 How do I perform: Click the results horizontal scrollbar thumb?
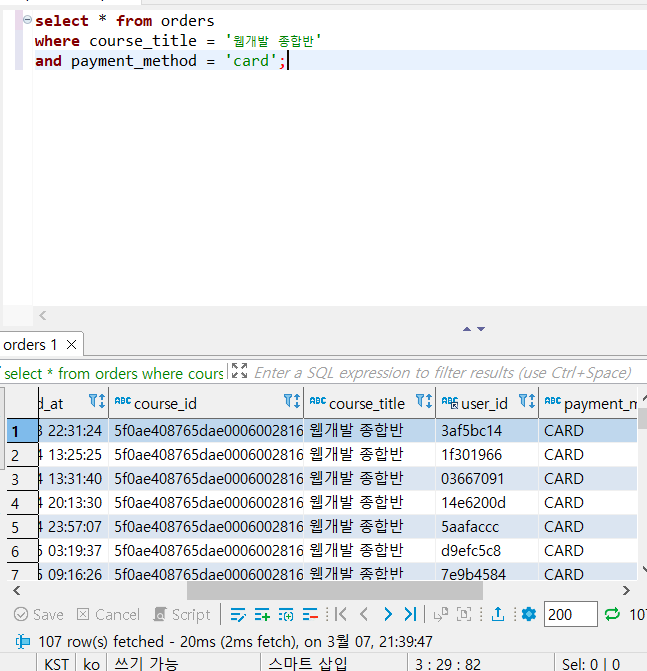pyautogui.click(x=335, y=591)
